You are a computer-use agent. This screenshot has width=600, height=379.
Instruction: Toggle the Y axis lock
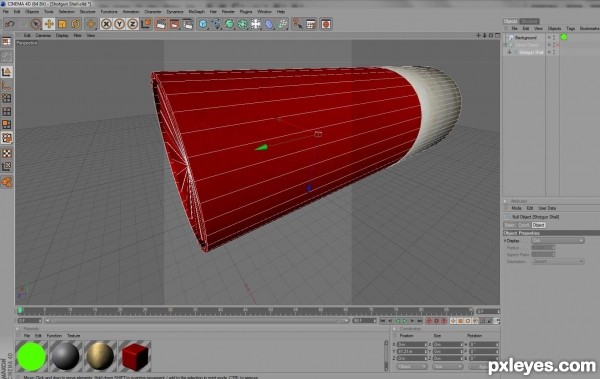point(119,24)
